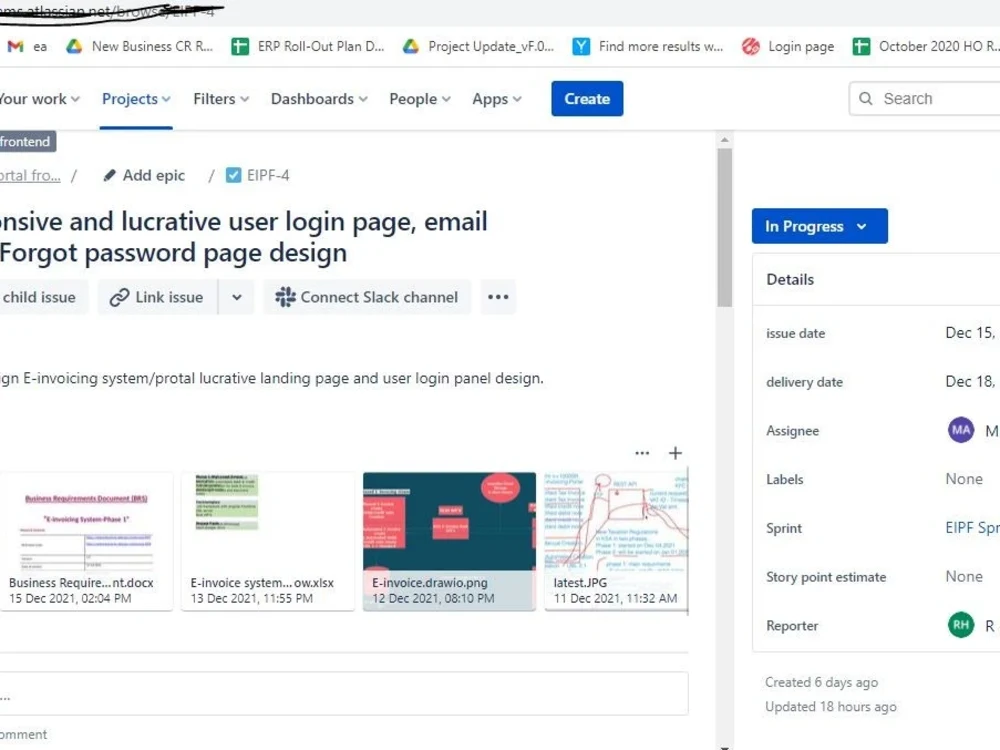
Task: Click the chain-link icon beside Link issue
Action: click(x=121, y=297)
